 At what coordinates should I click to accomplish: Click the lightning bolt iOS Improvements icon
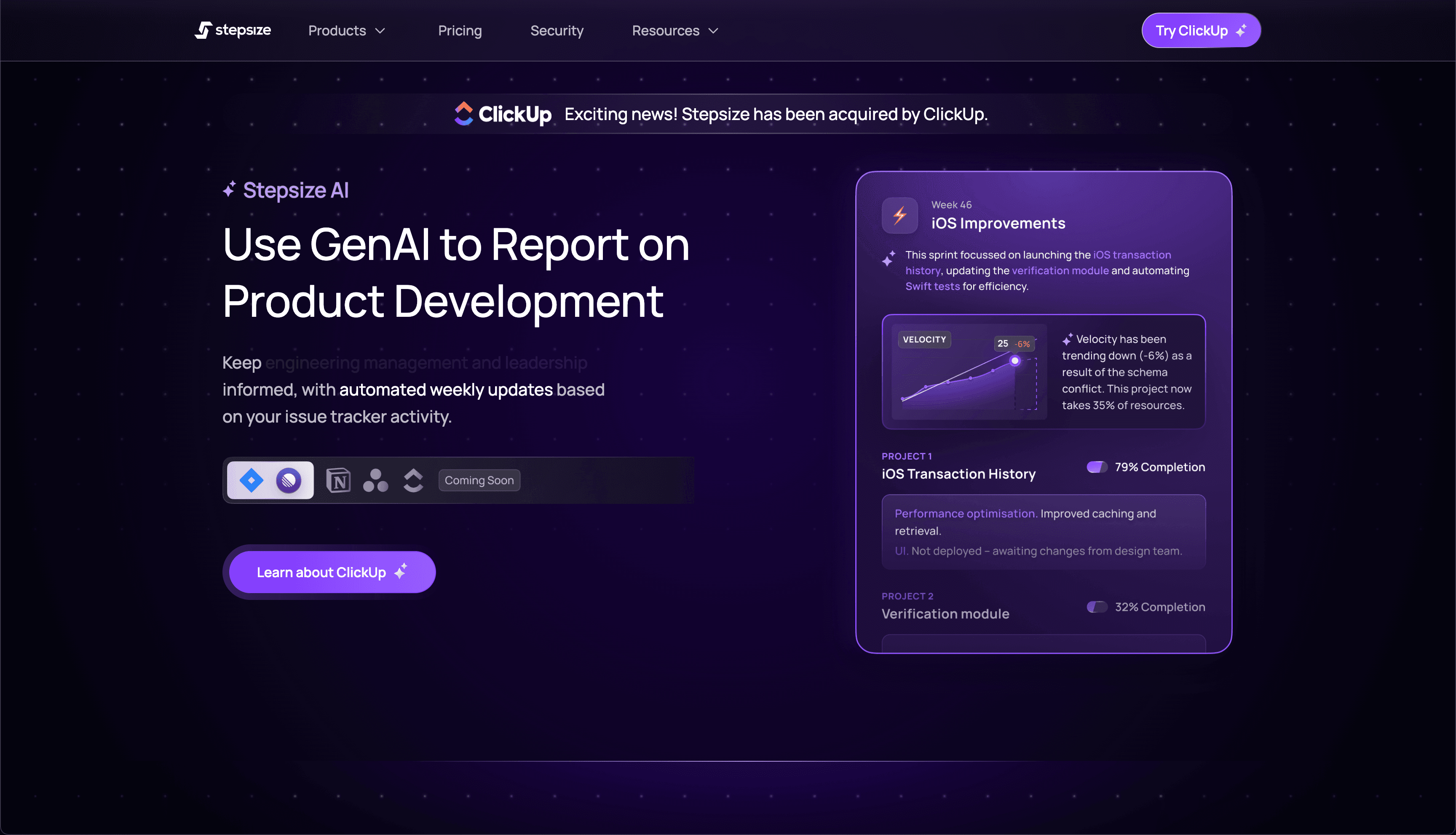[899, 215]
